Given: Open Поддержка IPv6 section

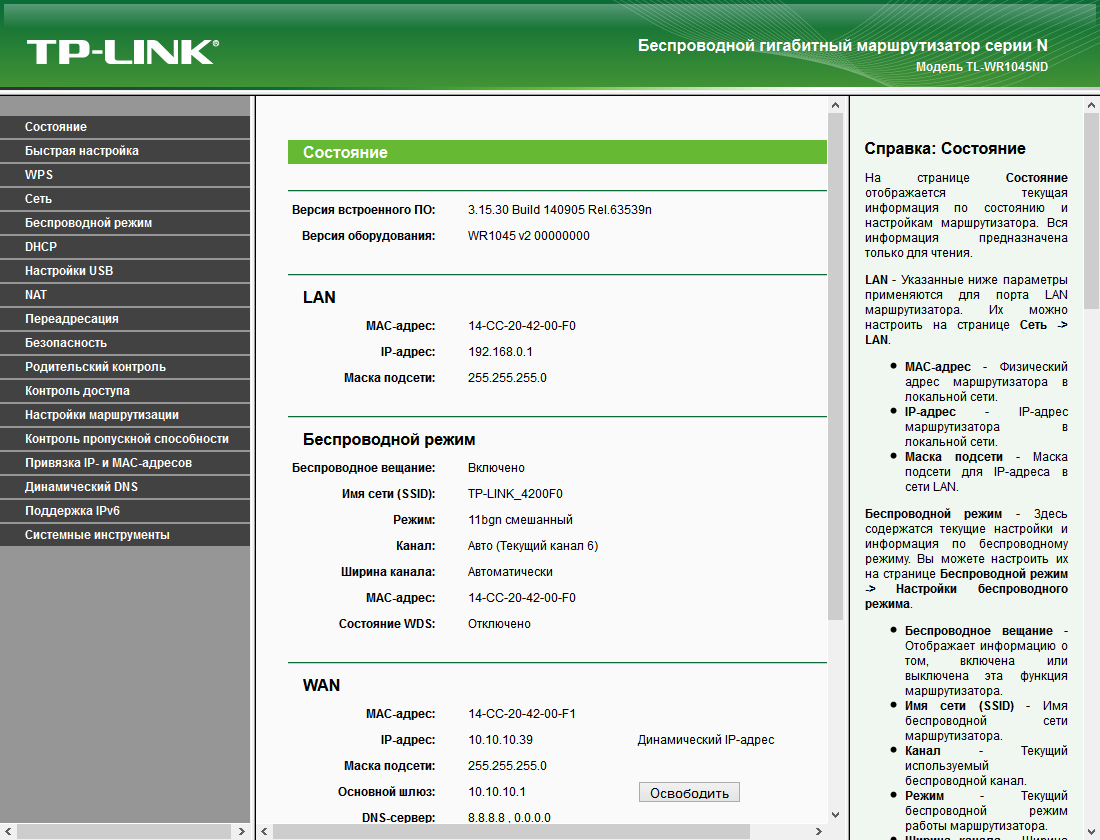Looking at the screenshot, I should point(125,510).
